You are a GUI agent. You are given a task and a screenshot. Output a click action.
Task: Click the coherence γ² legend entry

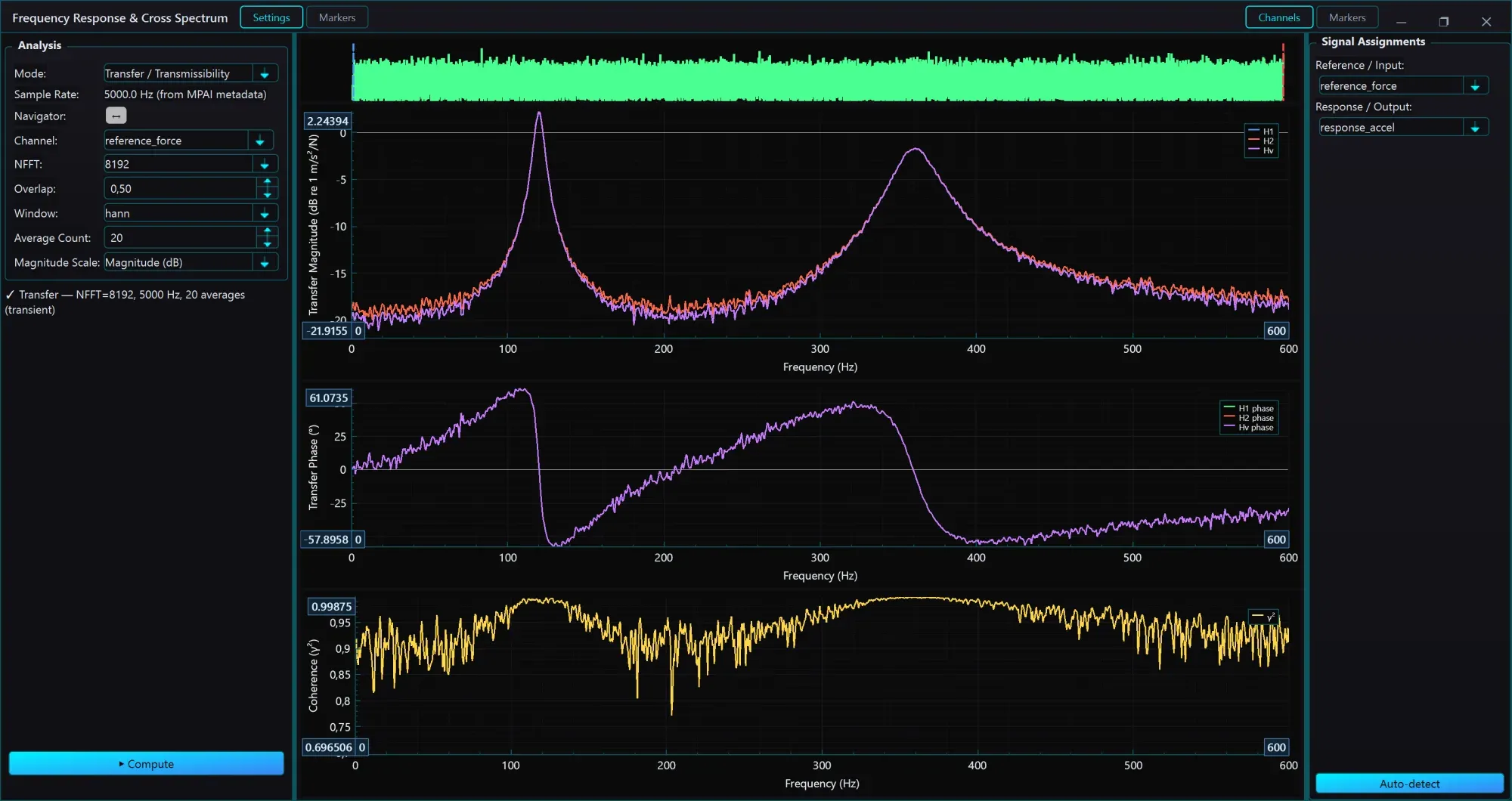(x=1263, y=617)
